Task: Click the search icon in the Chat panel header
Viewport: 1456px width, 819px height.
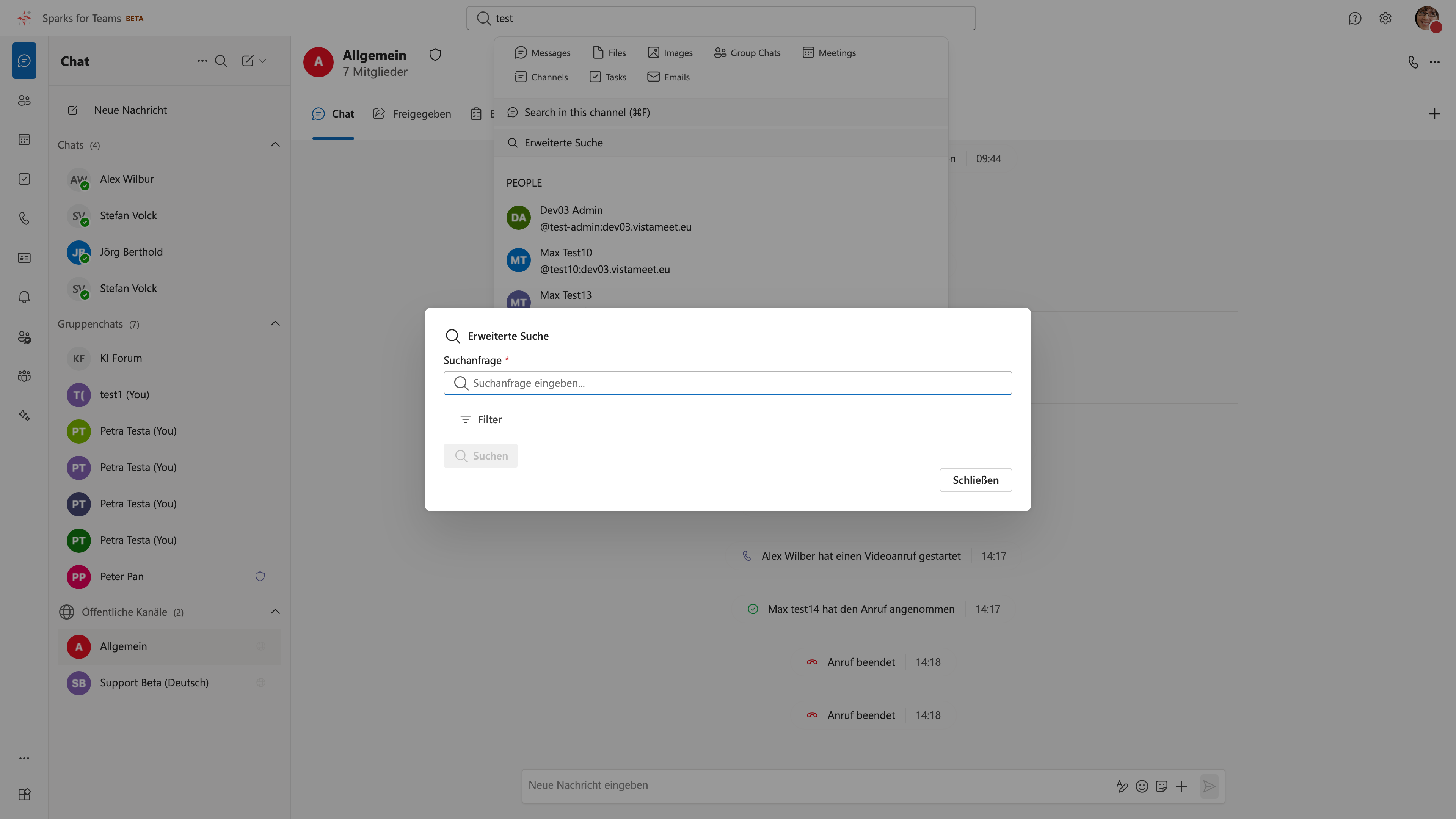Action: [x=221, y=61]
